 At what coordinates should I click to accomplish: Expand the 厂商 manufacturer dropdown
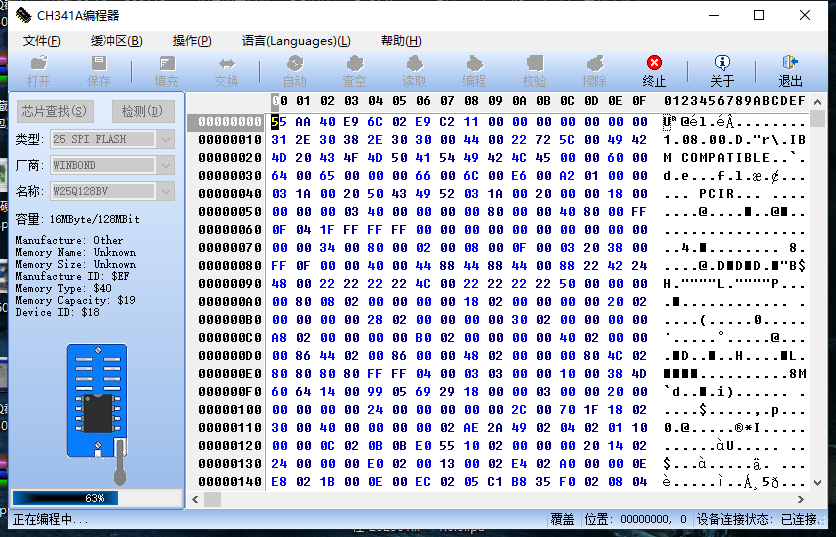[166, 165]
